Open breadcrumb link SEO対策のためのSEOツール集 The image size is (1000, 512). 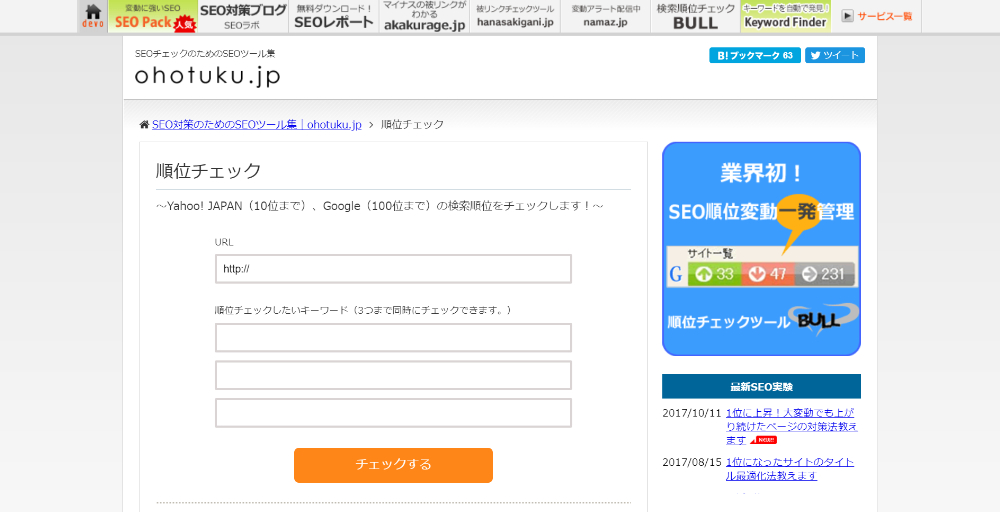(x=256, y=124)
